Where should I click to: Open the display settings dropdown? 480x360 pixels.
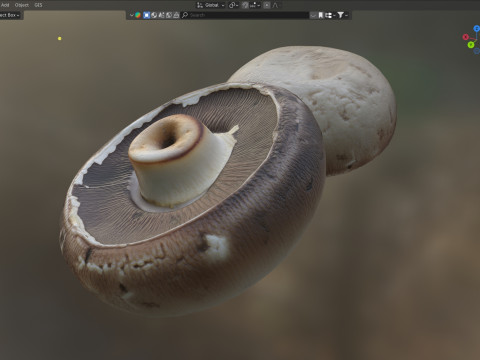[330, 15]
